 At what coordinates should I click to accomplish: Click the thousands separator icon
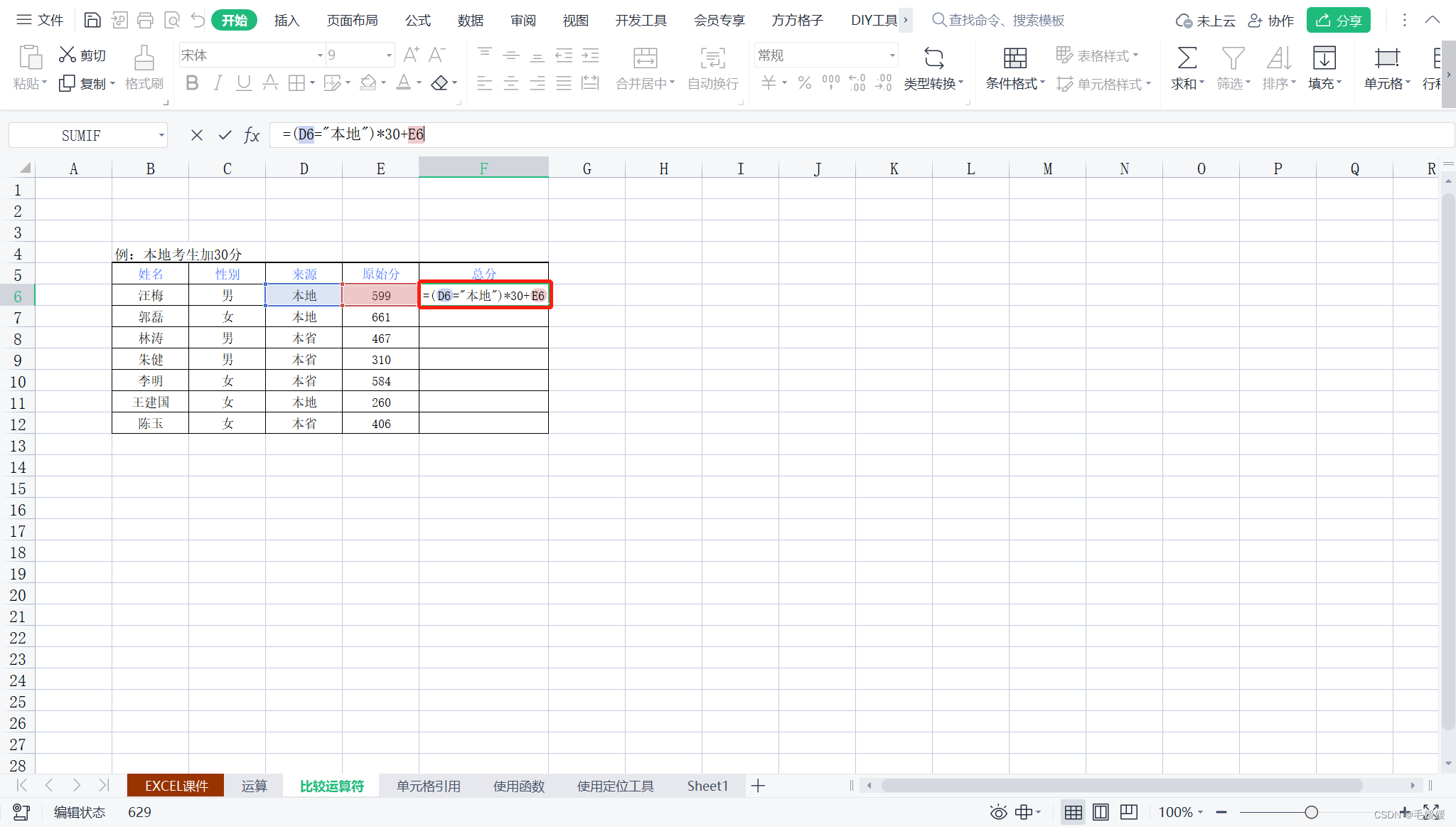click(830, 83)
